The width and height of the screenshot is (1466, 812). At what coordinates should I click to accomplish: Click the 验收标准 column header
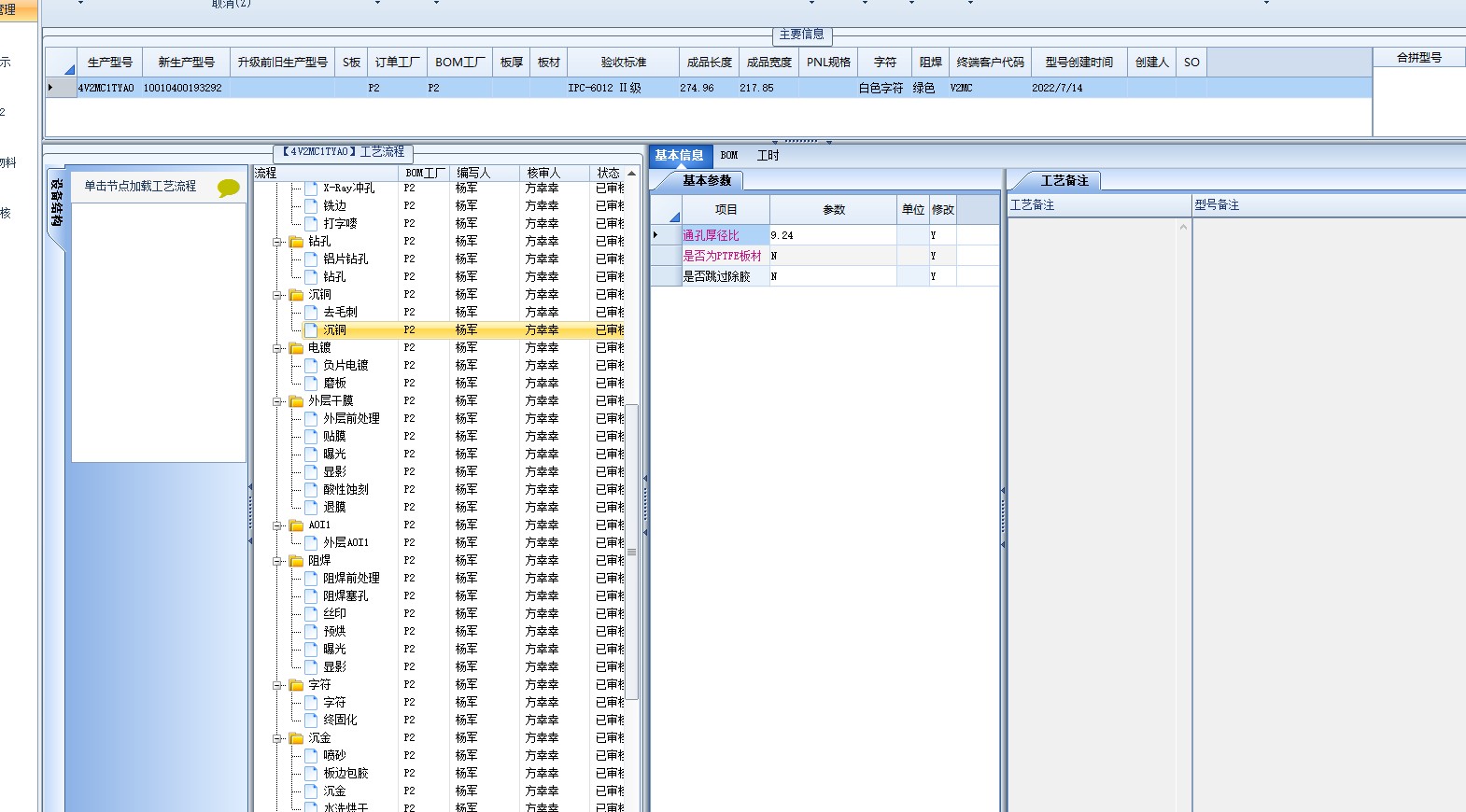click(624, 63)
